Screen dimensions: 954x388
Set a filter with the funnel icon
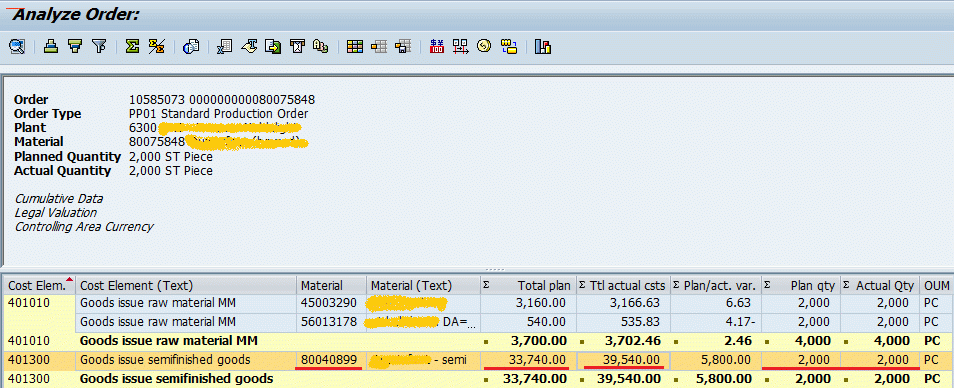pos(99,46)
